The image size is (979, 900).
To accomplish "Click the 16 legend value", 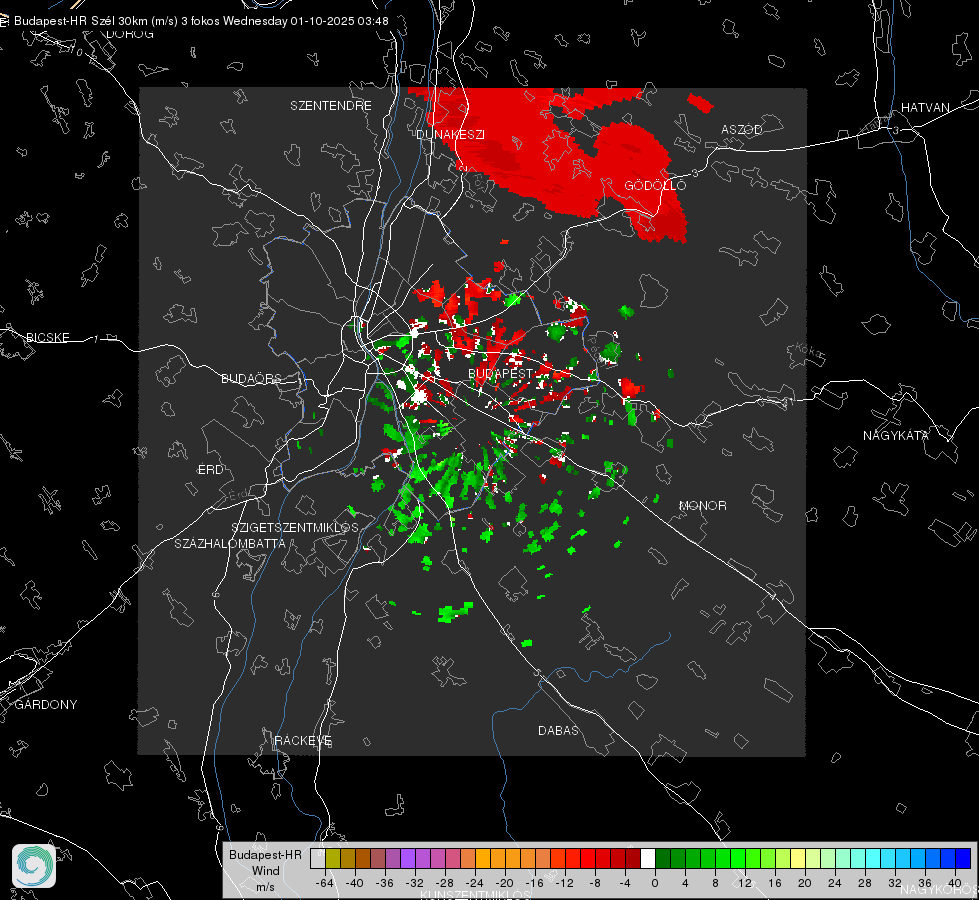I will (775, 883).
